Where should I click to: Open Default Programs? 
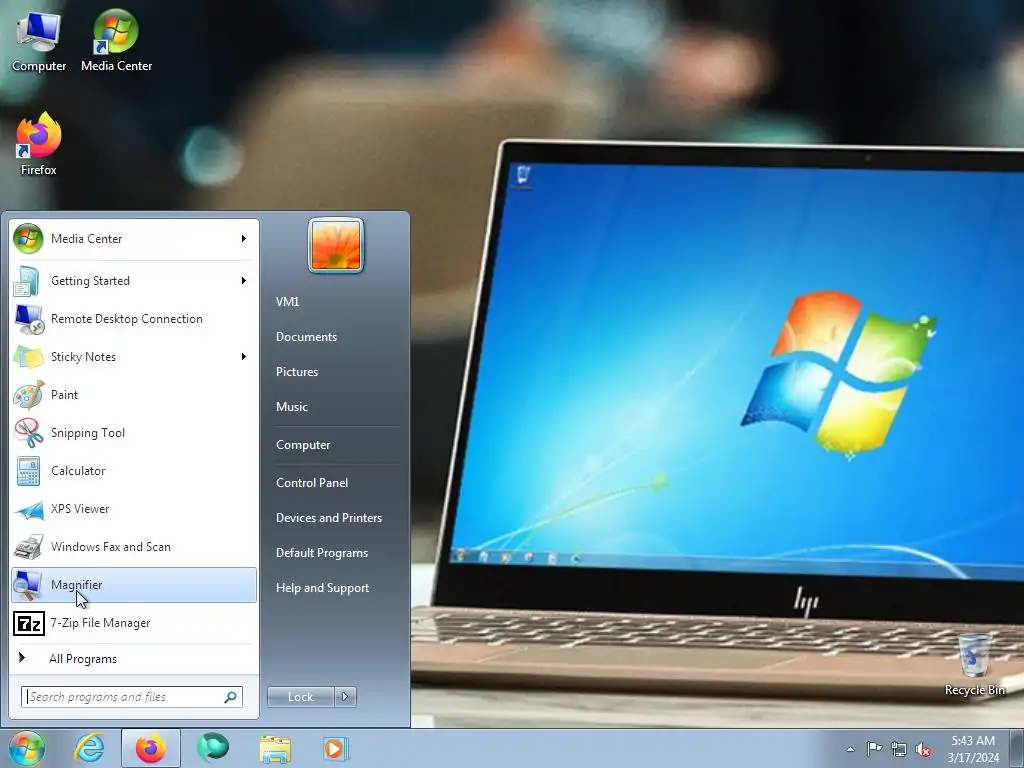coord(322,553)
